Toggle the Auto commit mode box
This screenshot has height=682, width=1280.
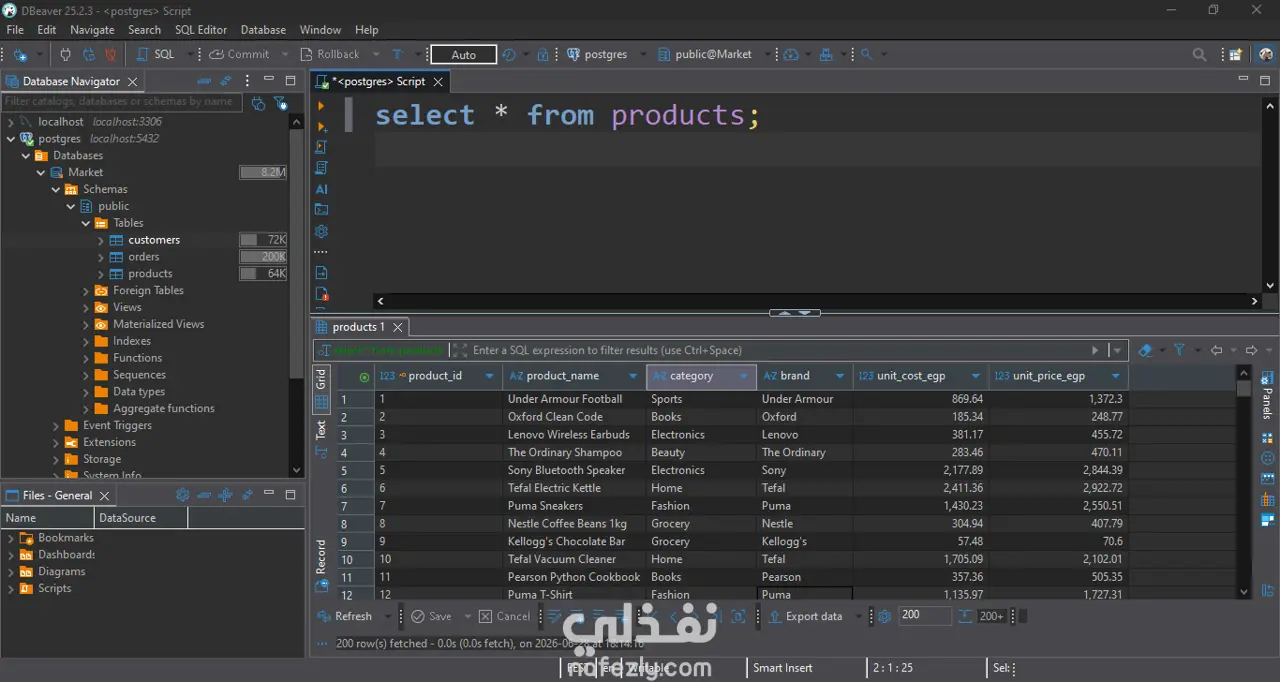[463, 55]
